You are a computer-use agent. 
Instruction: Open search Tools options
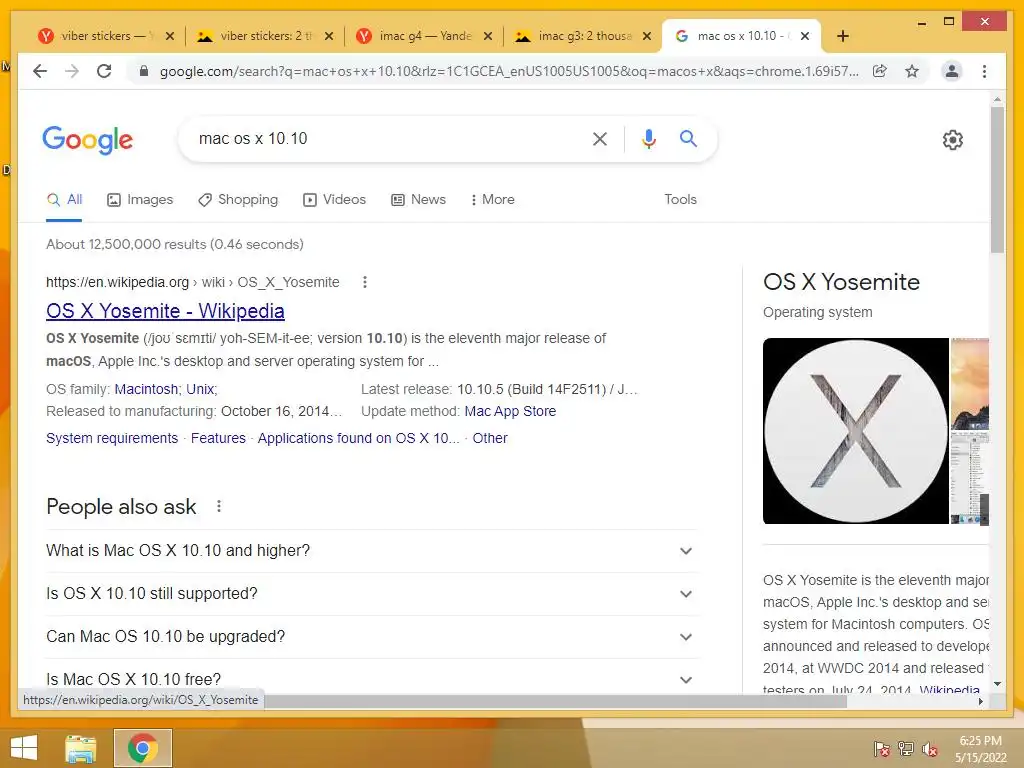pos(680,199)
